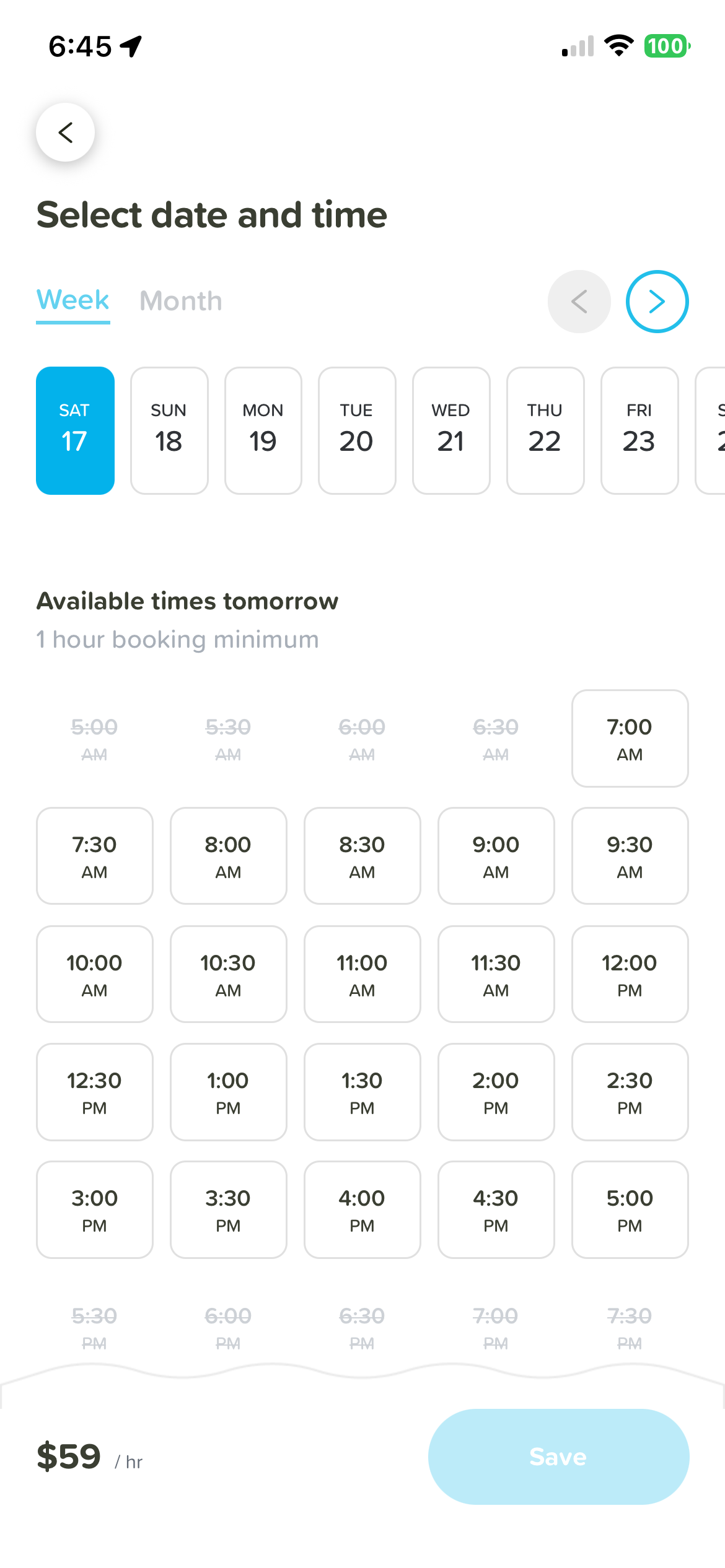725x1568 pixels.
Task: Select the Week view tab
Action: pyautogui.click(x=73, y=302)
